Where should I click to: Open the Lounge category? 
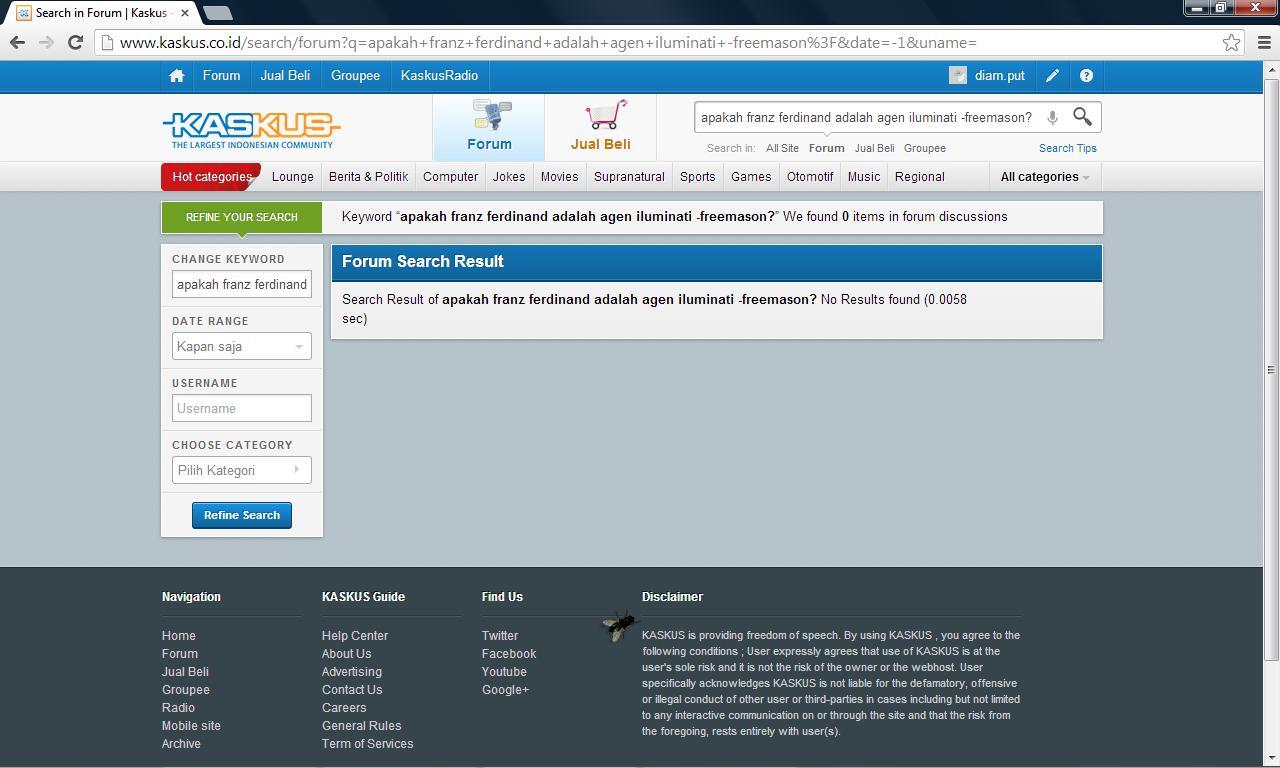pos(293,177)
